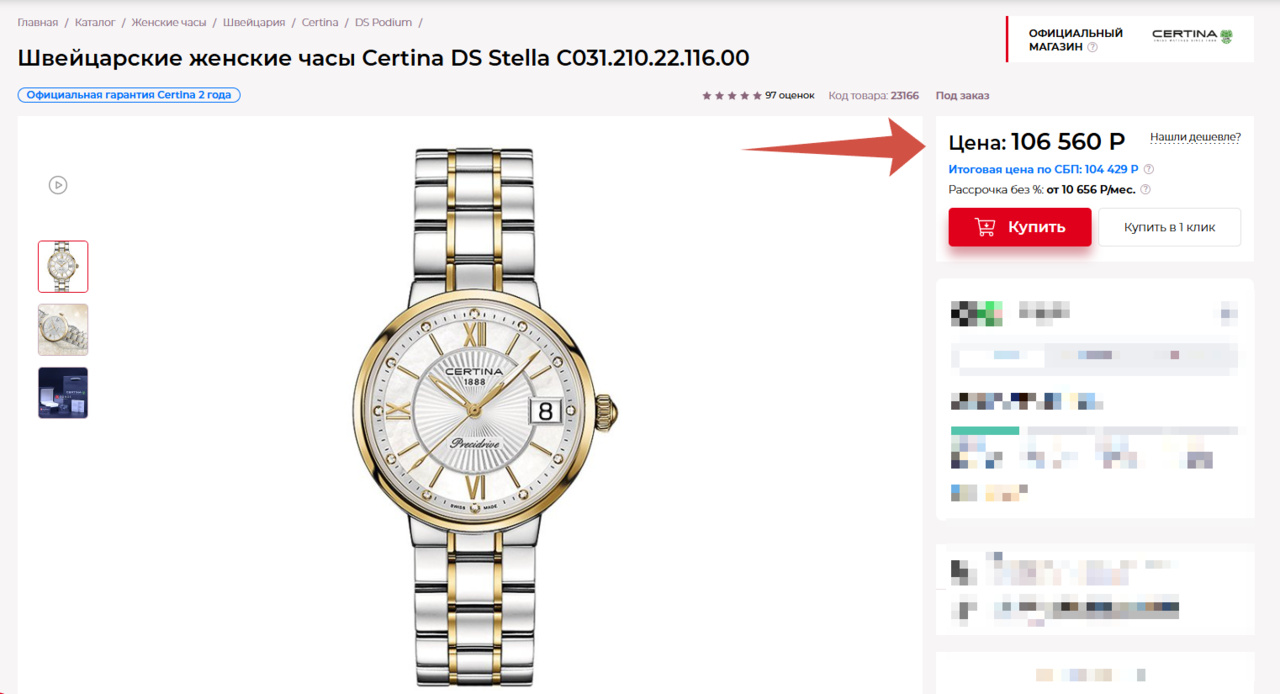This screenshot has height=694, width=1280.
Task: Select first thumbnail of watch front view
Action: pyautogui.click(x=63, y=266)
